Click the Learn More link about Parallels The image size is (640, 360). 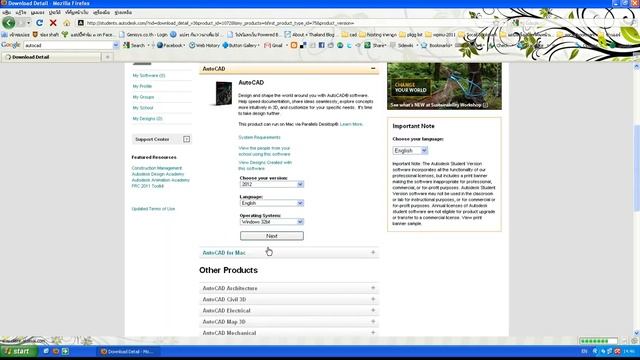click(x=351, y=124)
